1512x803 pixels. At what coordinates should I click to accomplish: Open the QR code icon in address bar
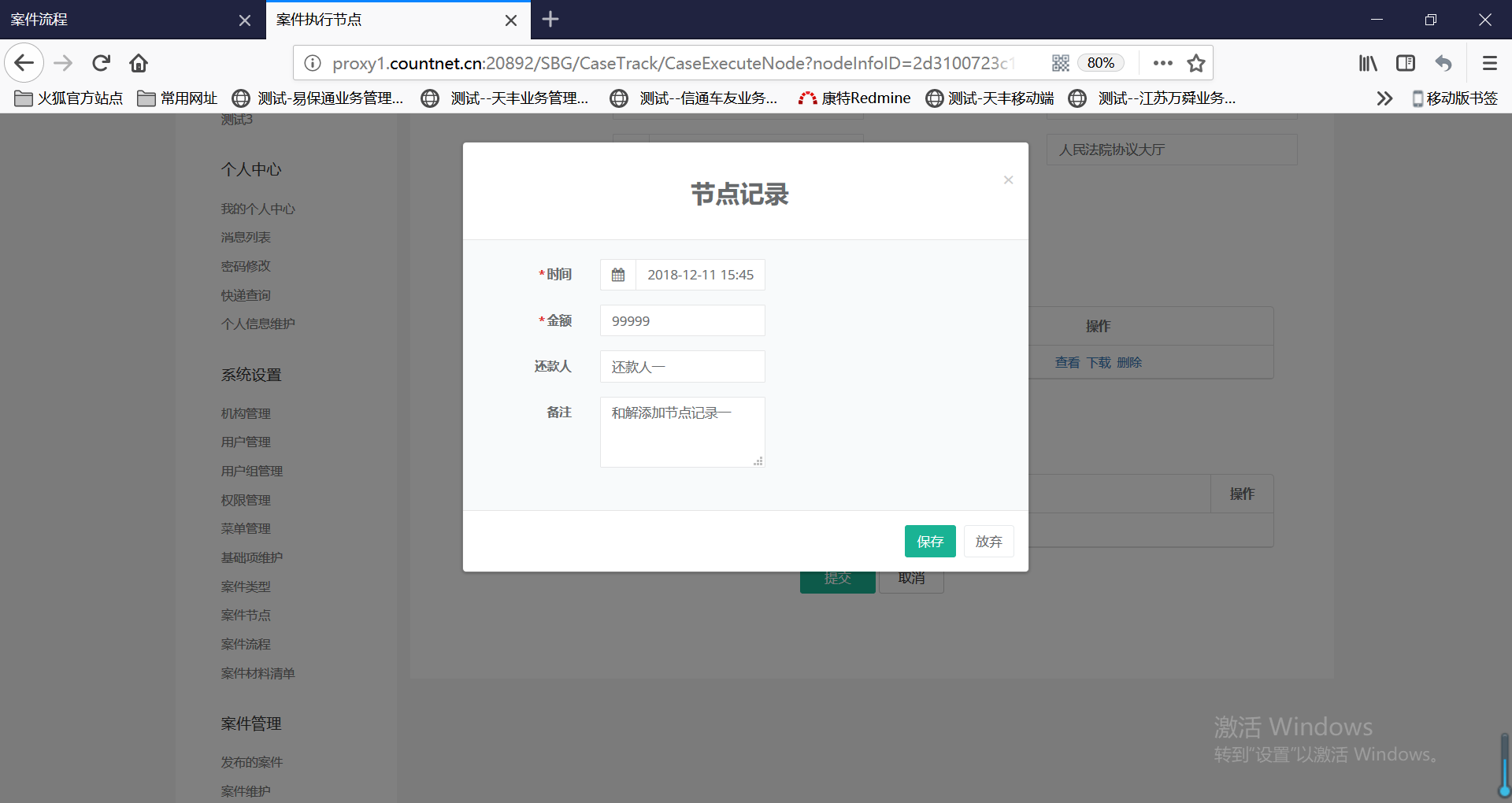[x=1061, y=63]
